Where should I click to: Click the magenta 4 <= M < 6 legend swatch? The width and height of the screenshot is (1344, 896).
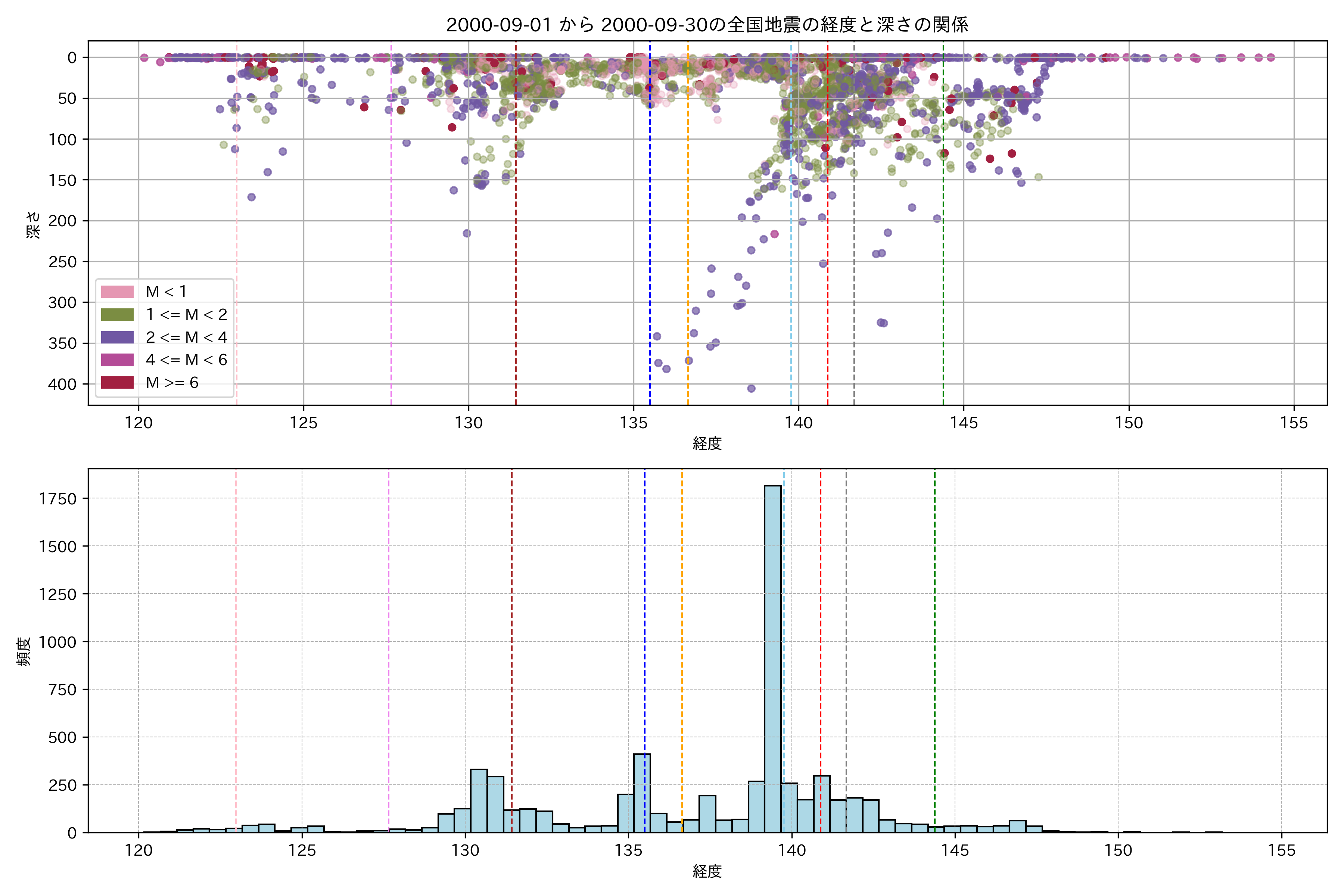tap(117, 360)
